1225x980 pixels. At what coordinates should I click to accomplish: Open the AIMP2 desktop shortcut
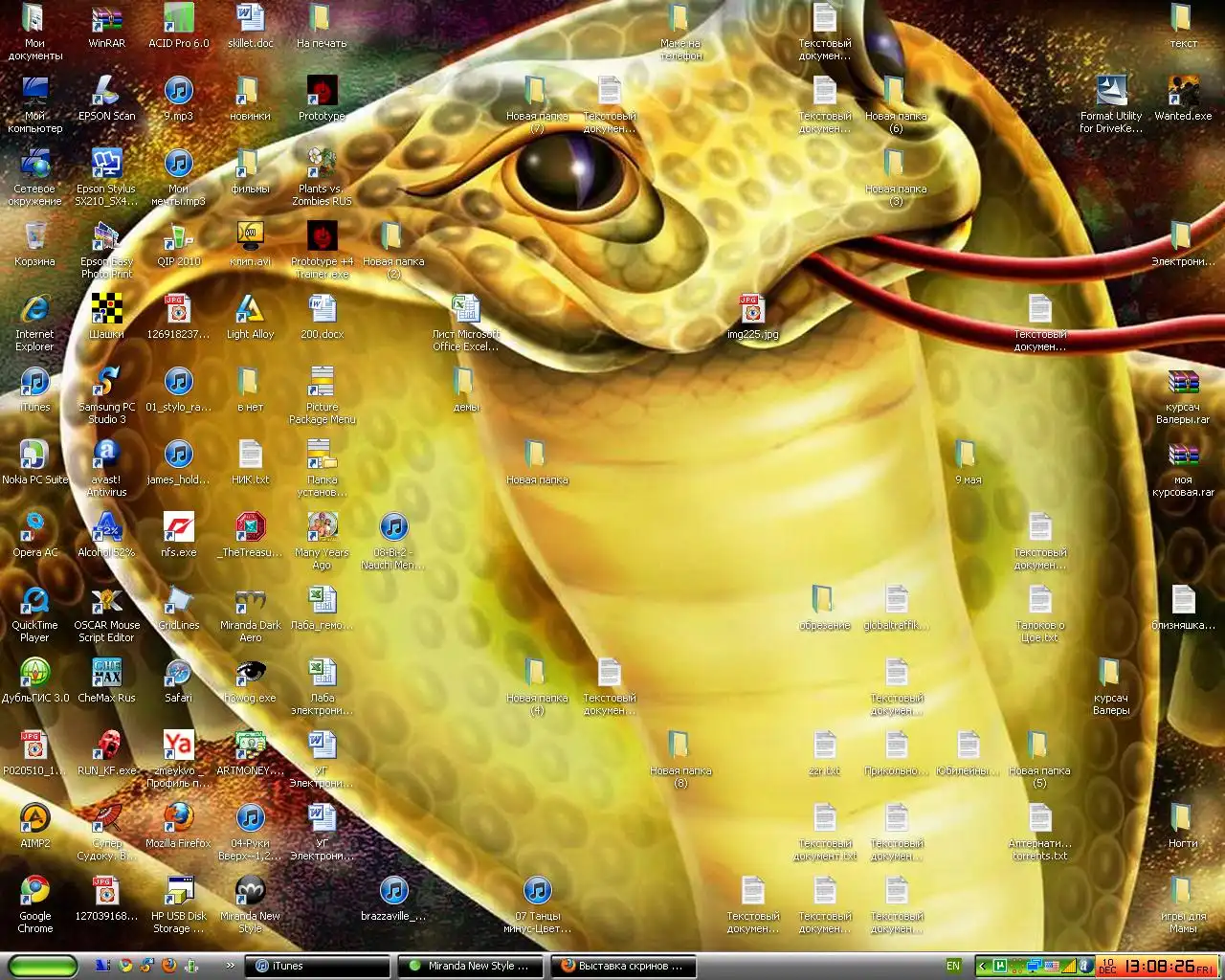click(34, 819)
